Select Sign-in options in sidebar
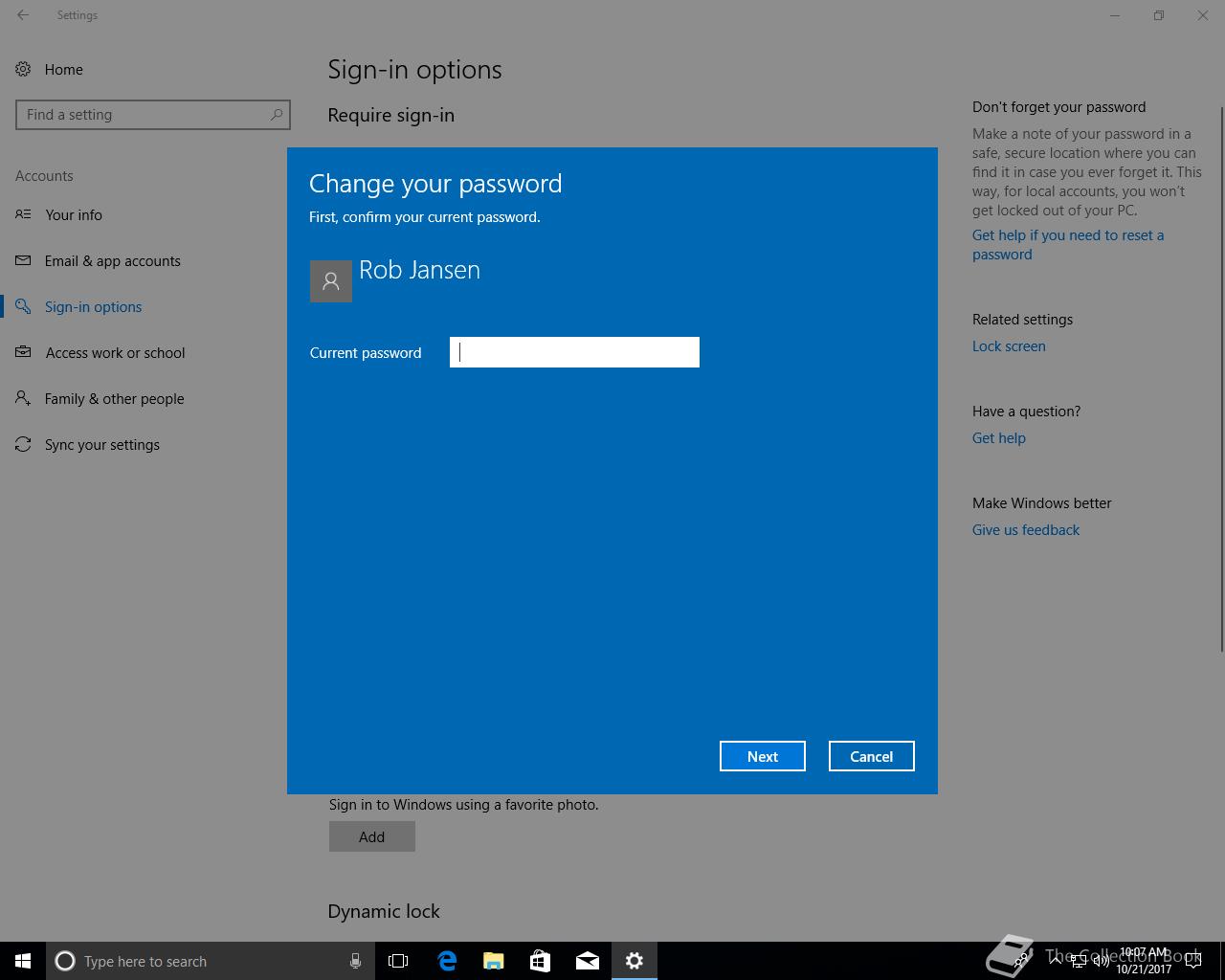Screen dimensions: 1225x980 (144, 306)
